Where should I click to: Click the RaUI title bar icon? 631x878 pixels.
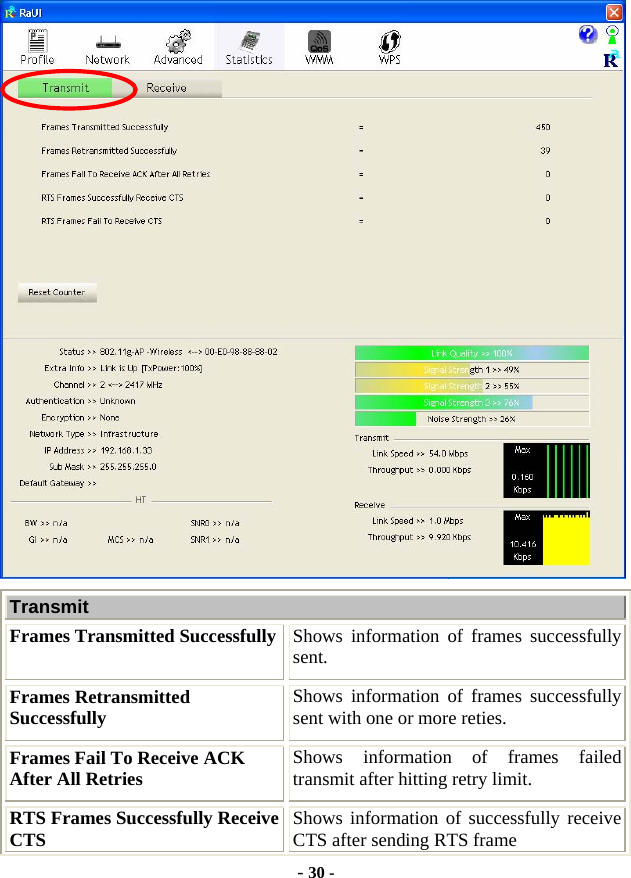pyautogui.click(x=10, y=12)
